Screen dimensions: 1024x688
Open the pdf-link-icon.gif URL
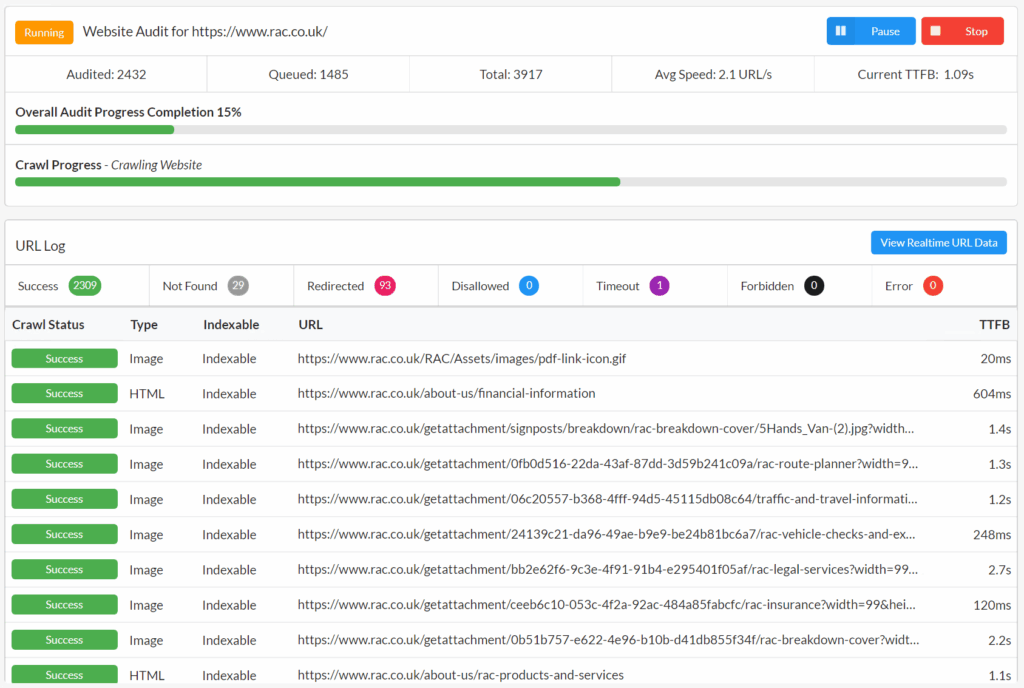point(461,359)
